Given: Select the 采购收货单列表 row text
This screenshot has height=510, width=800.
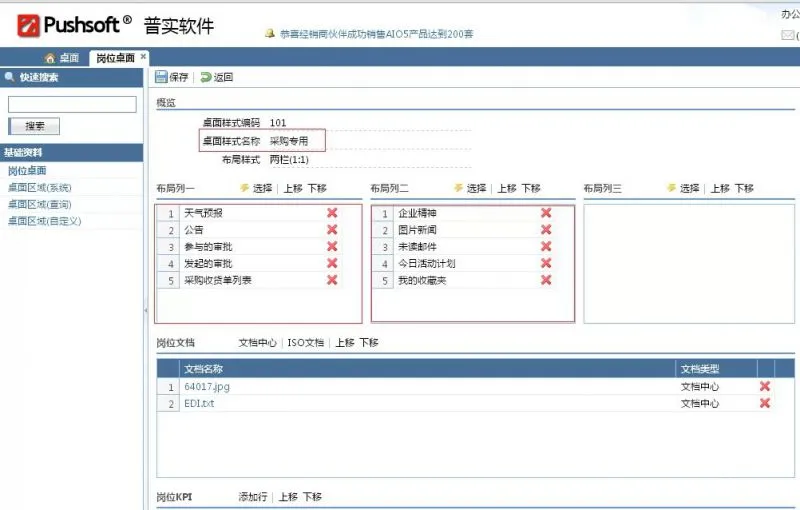Looking at the screenshot, I should click(218, 280).
